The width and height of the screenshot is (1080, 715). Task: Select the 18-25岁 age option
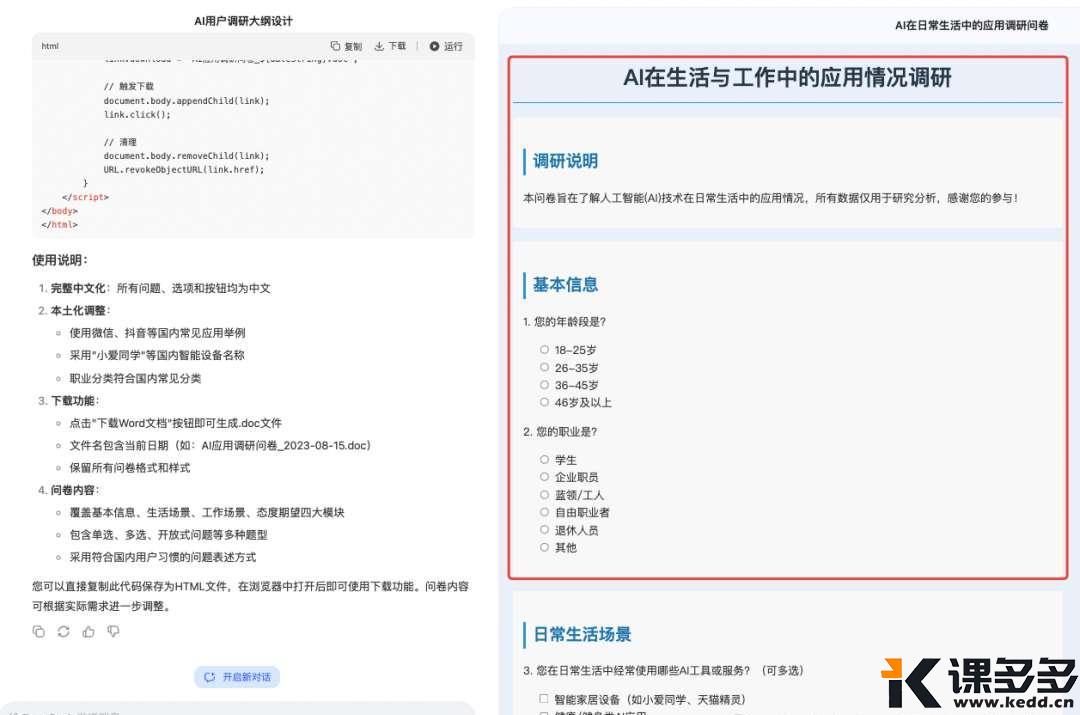click(x=544, y=349)
